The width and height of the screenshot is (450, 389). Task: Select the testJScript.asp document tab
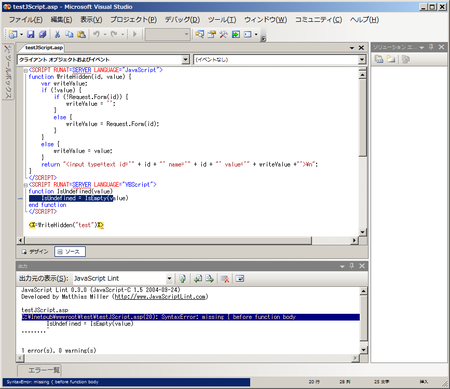click(x=44, y=48)
